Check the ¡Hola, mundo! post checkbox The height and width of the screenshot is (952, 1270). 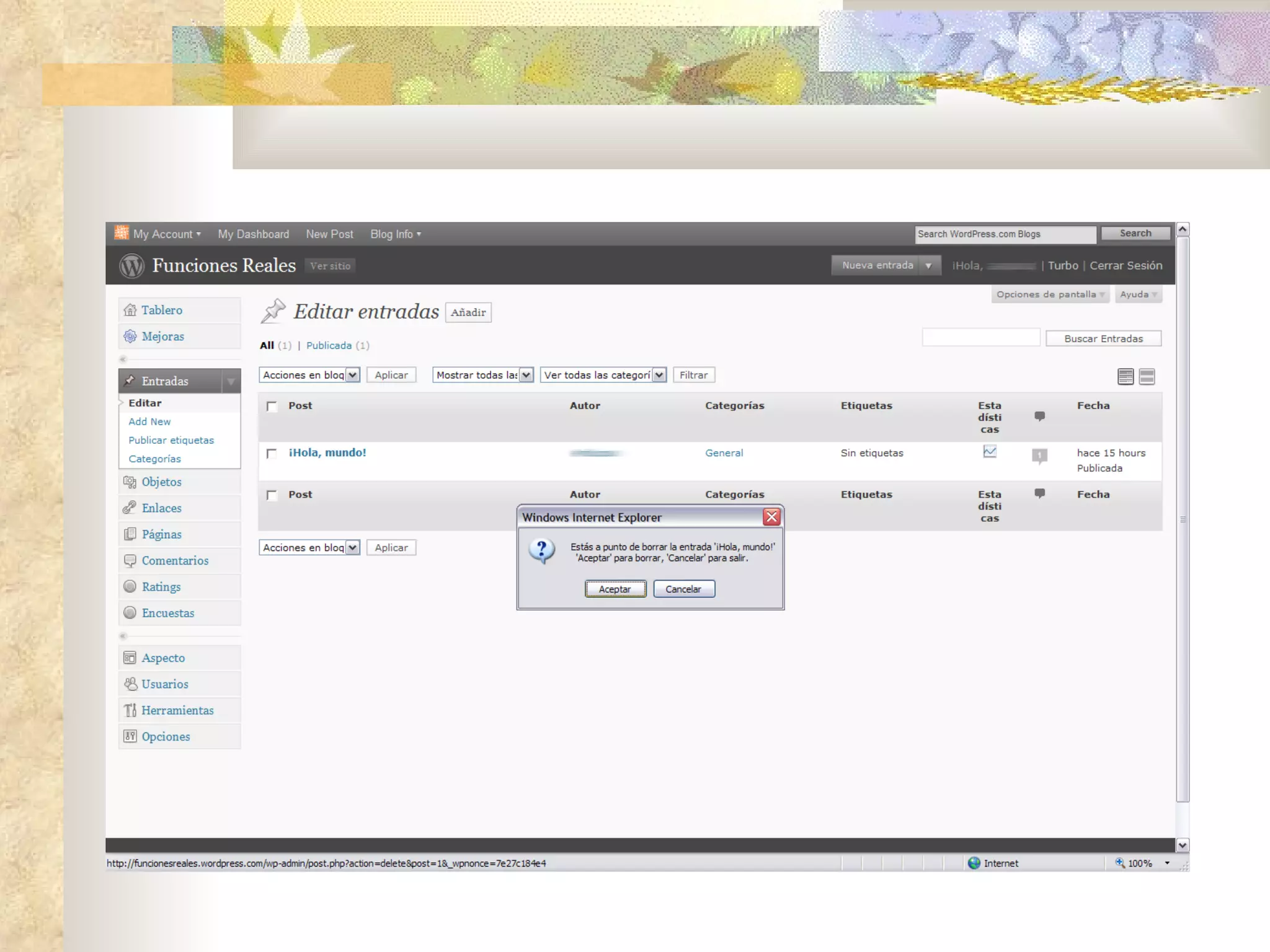[272, 454]
